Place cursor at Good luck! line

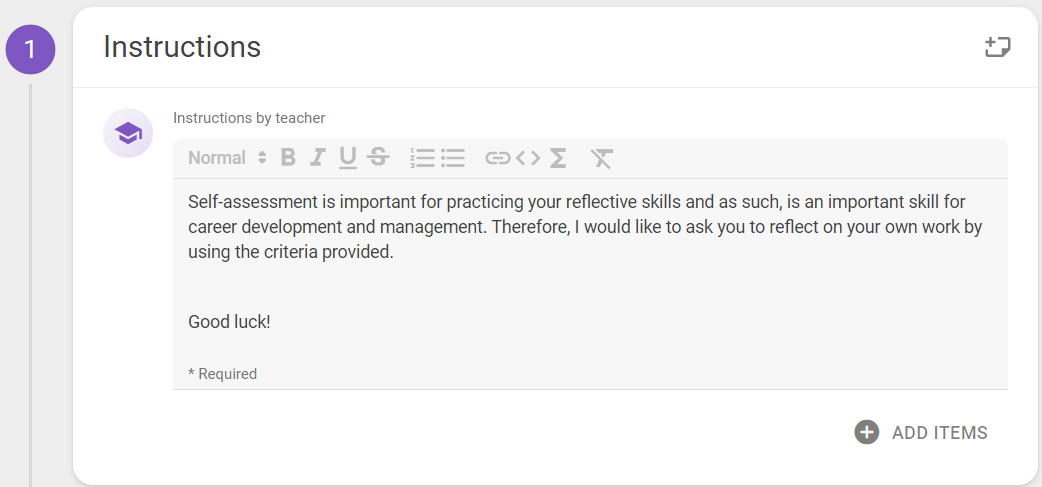tap(229, 322)
